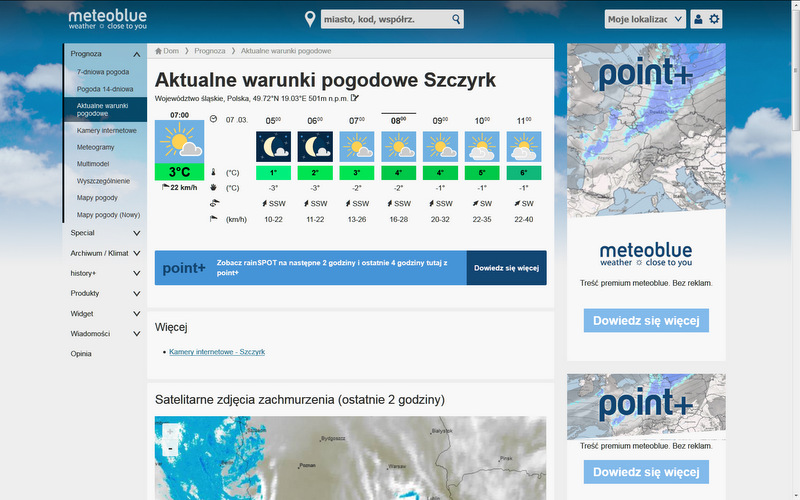Collapse the Prognoza menu section

136,54
